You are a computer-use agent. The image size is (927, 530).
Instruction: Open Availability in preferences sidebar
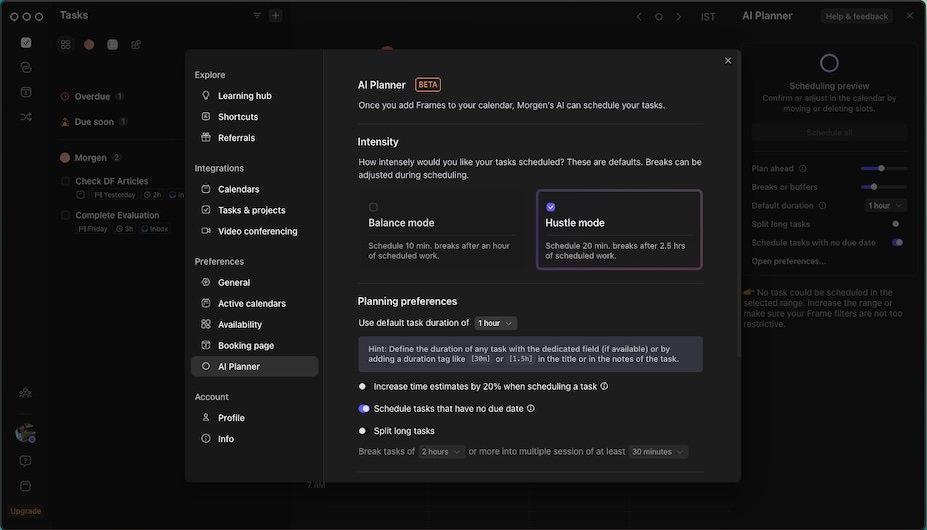point(240,325)
